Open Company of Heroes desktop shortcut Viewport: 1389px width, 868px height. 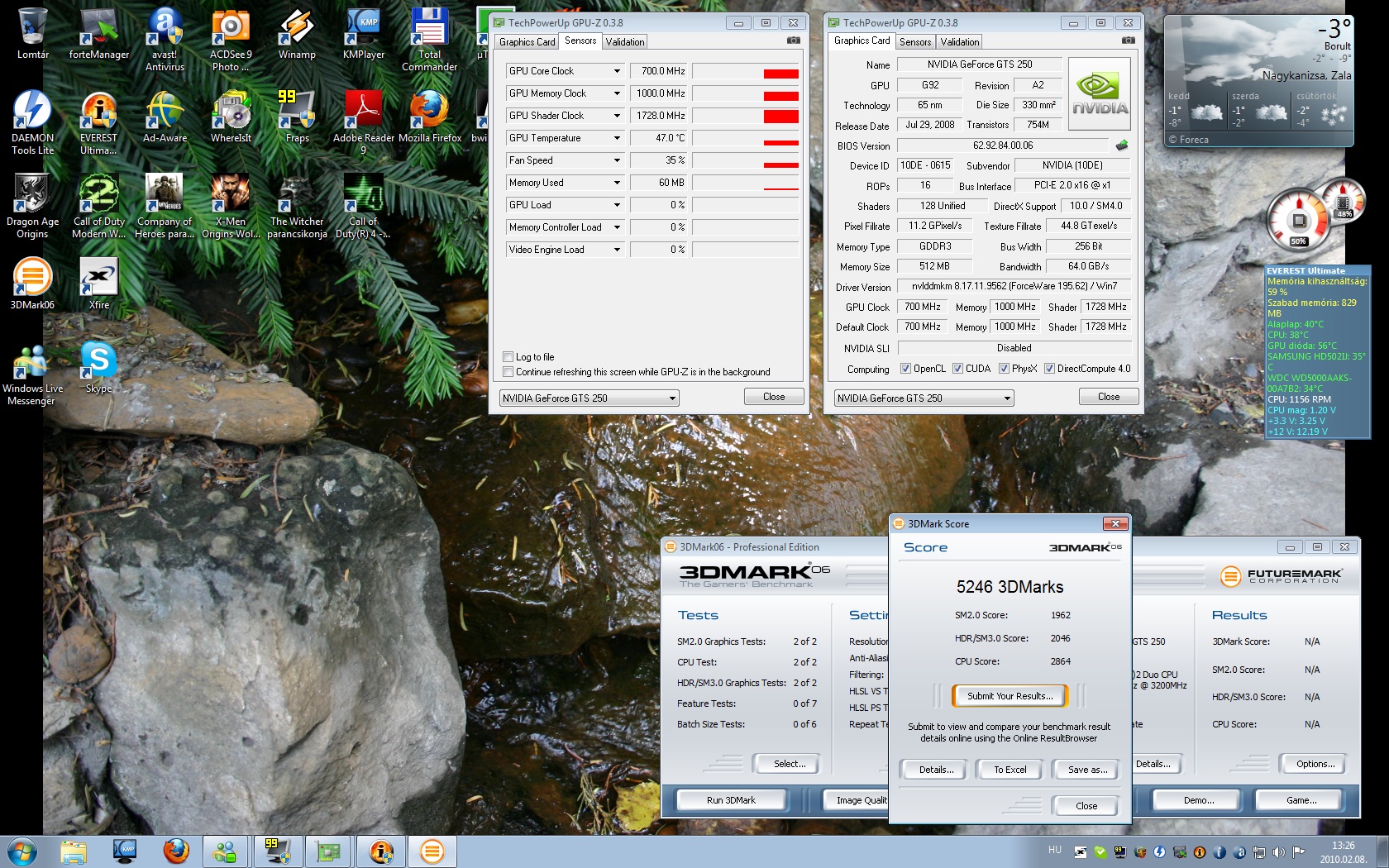165,206
